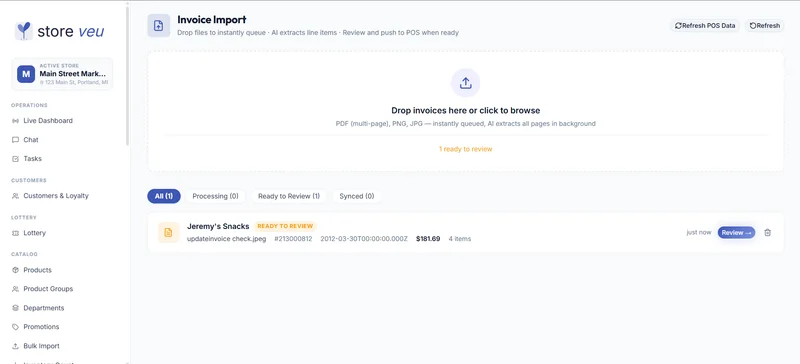Click the Promotions tag icon
The width and height of the screenshot is (800, 364).
click(15, 327)
